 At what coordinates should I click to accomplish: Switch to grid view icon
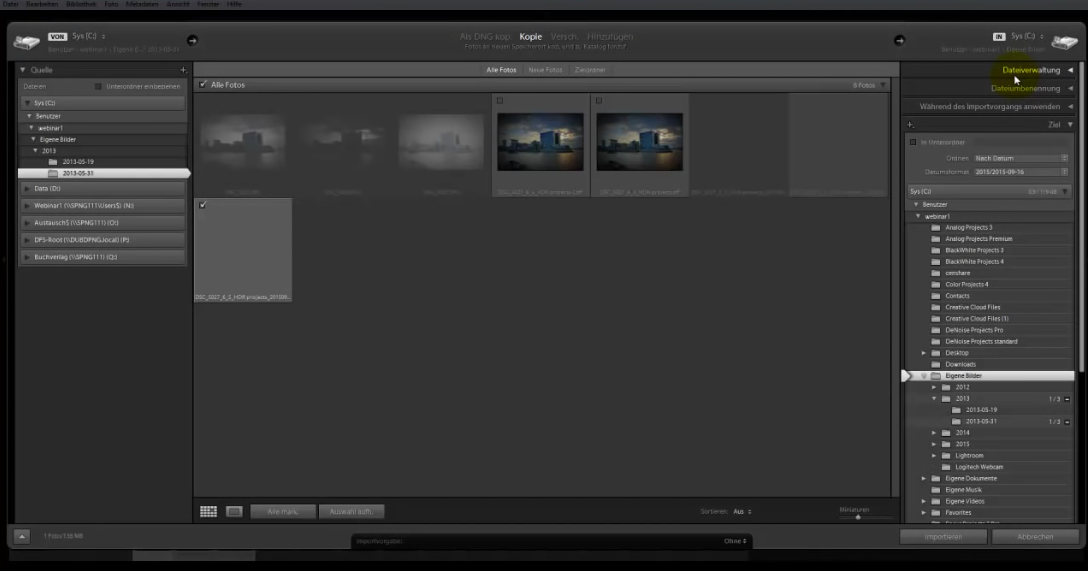coord(208,511)
